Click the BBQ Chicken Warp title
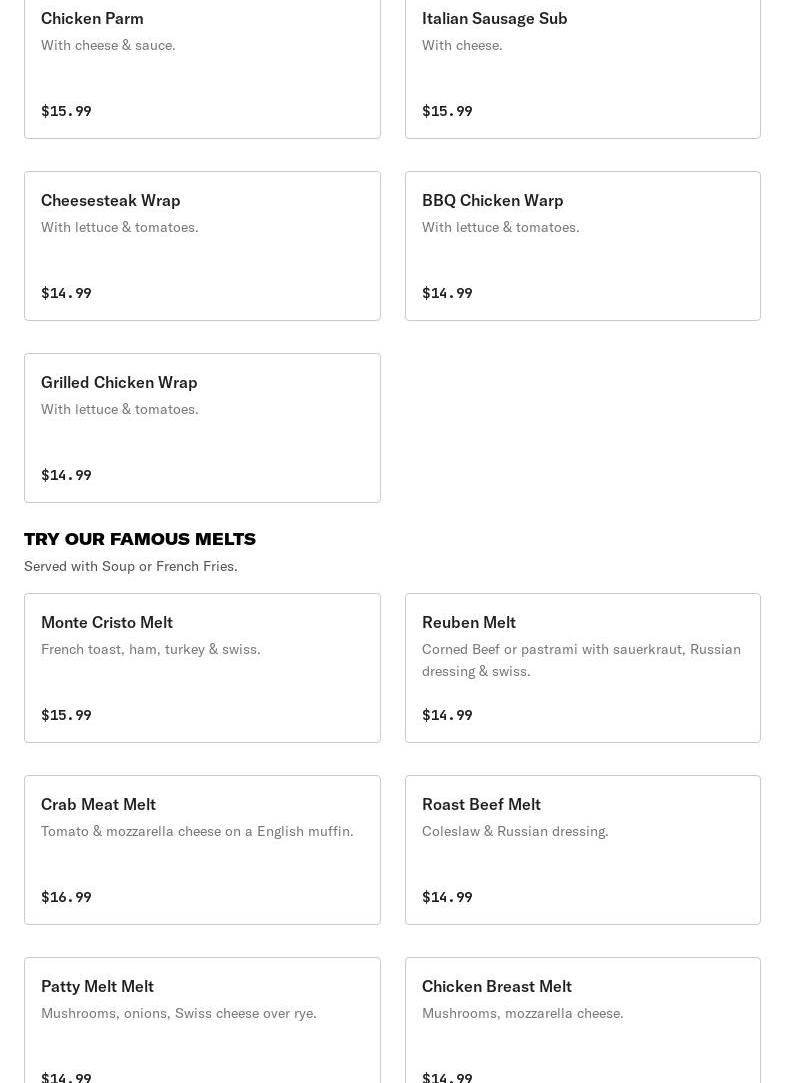The height and width of the screenshot is (1083, 785). click(492, 200)
